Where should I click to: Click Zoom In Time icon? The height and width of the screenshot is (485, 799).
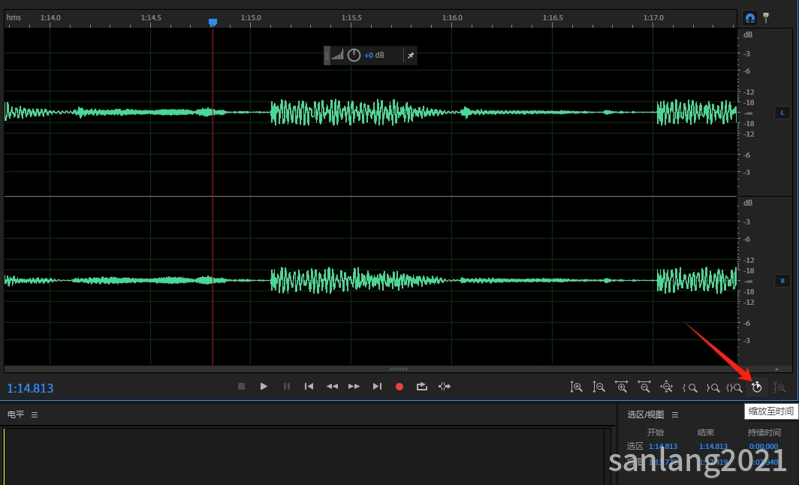point(621,387)
